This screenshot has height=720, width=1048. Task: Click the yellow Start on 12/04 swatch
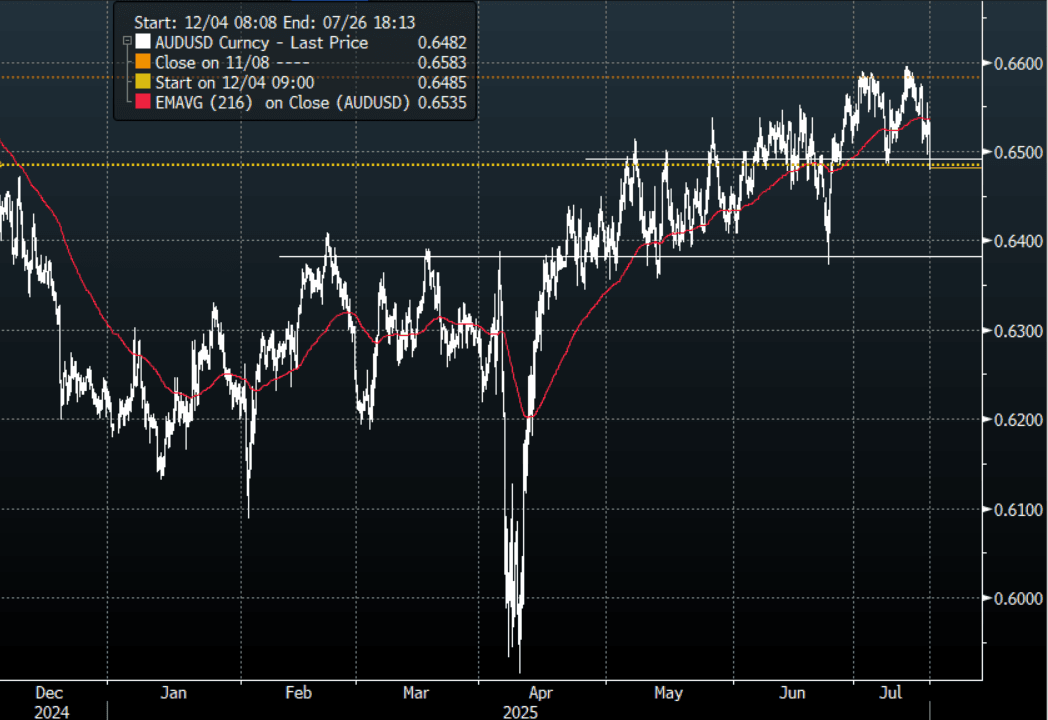point(144,83)
